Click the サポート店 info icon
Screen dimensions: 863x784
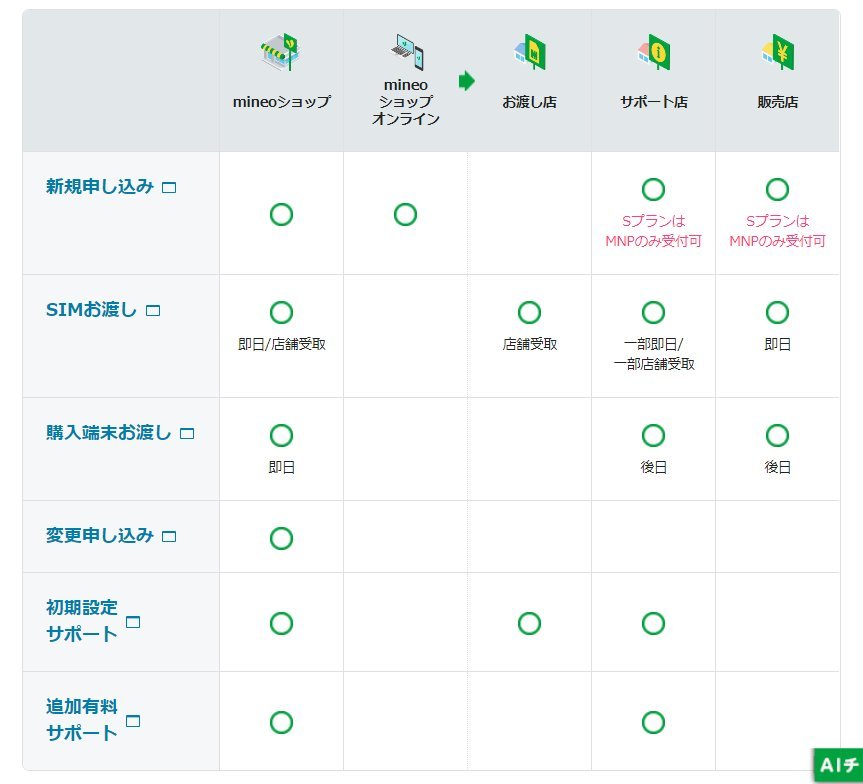pyautogui.click(x=653, y=54)
